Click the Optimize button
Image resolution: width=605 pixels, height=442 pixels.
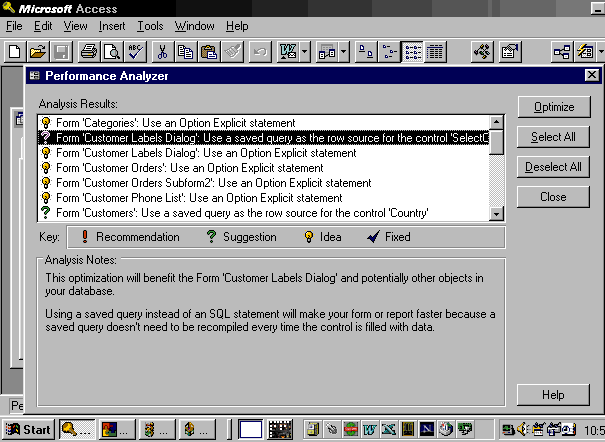pyautogui.click(x=554, y=107)
